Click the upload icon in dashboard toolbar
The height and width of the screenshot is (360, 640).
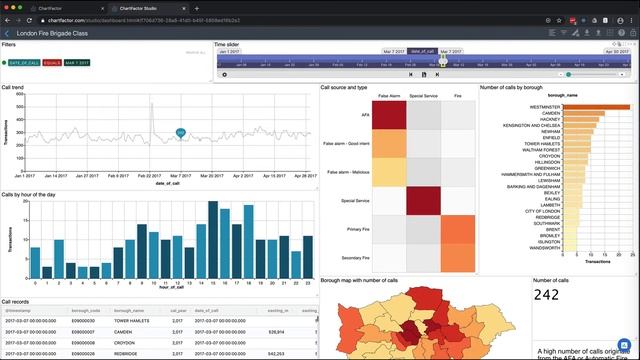click(x=598, y=33)
